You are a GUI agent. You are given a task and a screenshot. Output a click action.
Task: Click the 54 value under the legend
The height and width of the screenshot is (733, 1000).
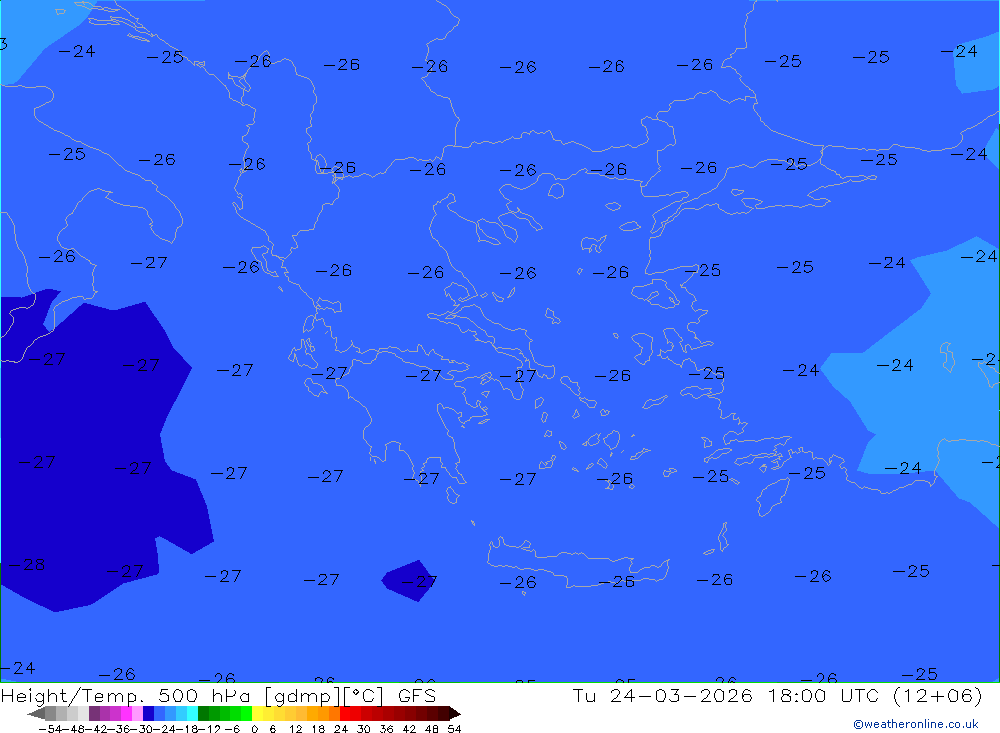(454, 729)
